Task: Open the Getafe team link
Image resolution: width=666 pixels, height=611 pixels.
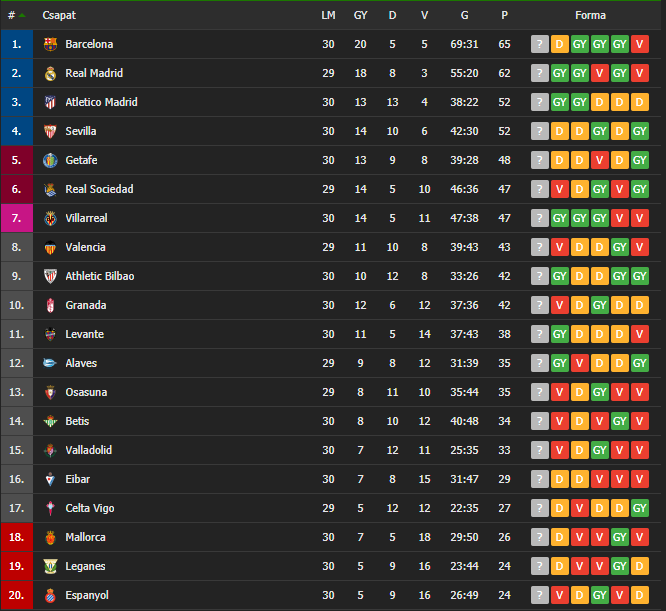Action: coord(81,160)
